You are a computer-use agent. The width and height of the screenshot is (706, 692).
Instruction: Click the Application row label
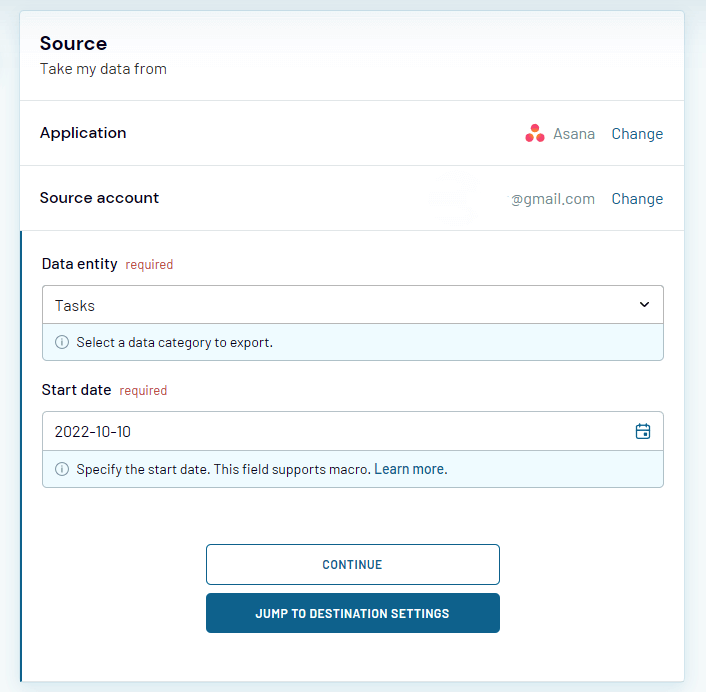coord(83,133)
